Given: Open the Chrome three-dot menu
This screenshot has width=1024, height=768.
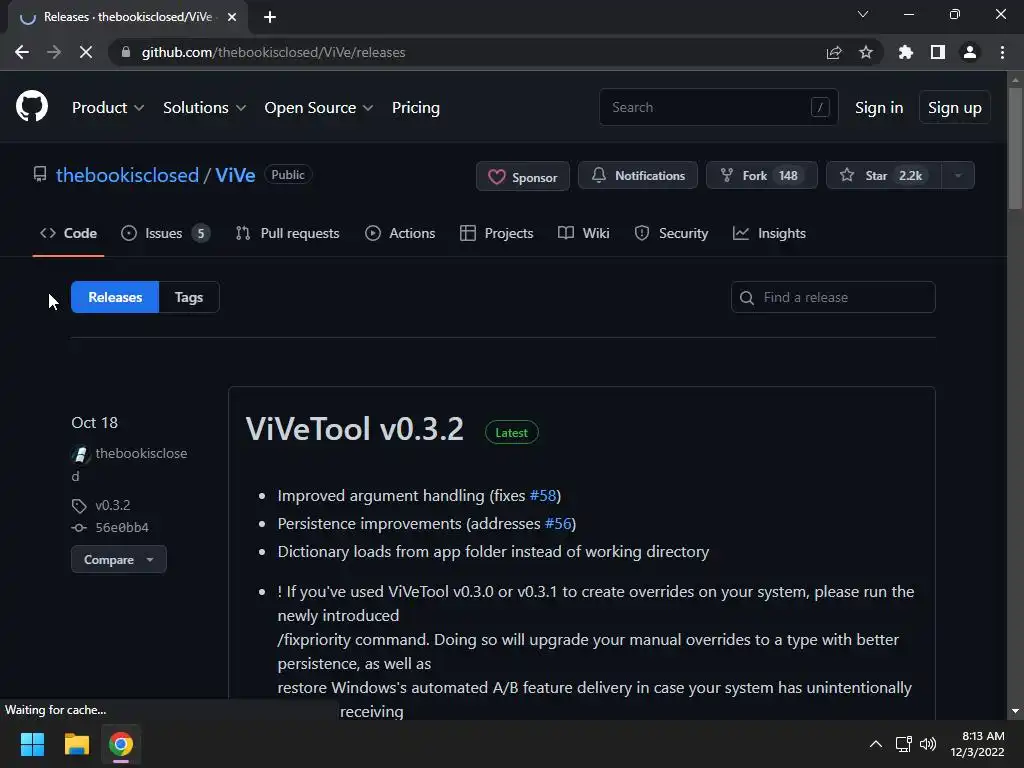Looking at the screenshot, I should pyautogui.click(x=1002, y=52).
